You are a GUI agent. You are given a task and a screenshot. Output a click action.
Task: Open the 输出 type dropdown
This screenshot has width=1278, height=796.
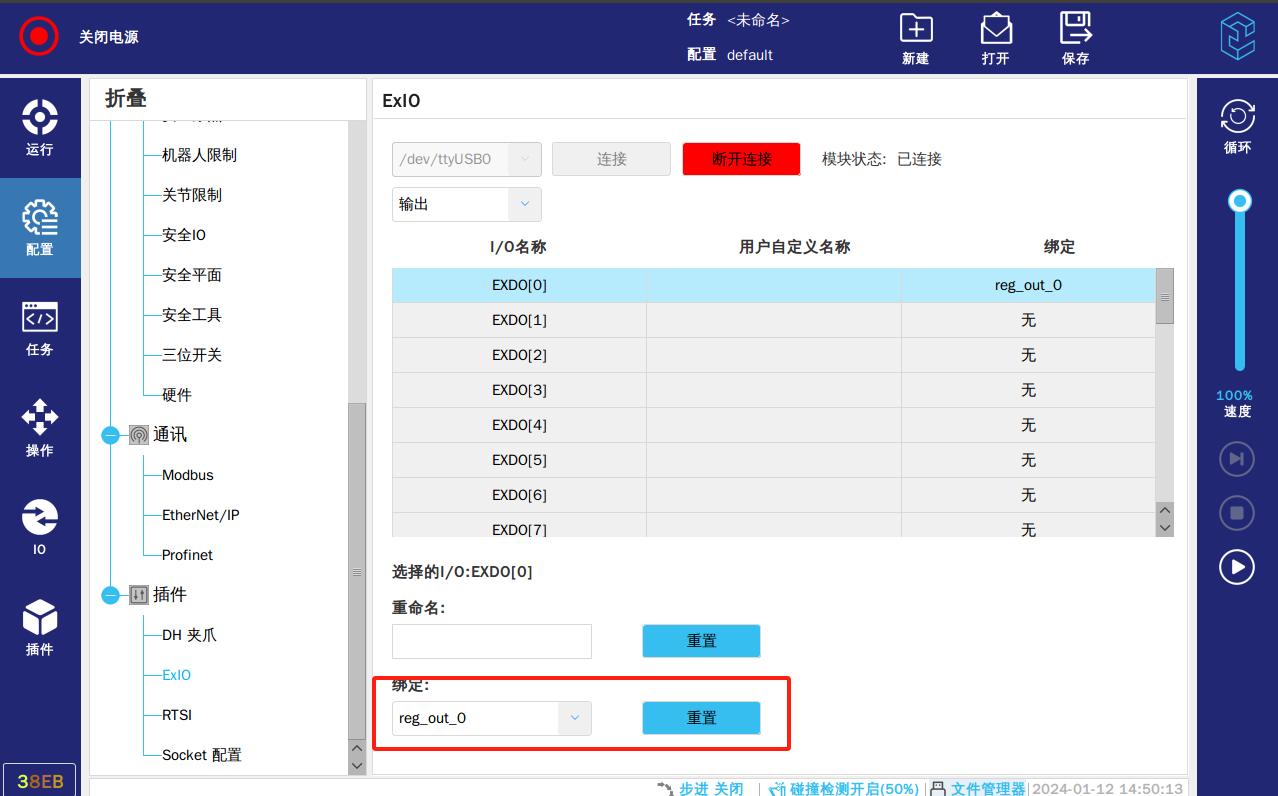click(524, 204)
